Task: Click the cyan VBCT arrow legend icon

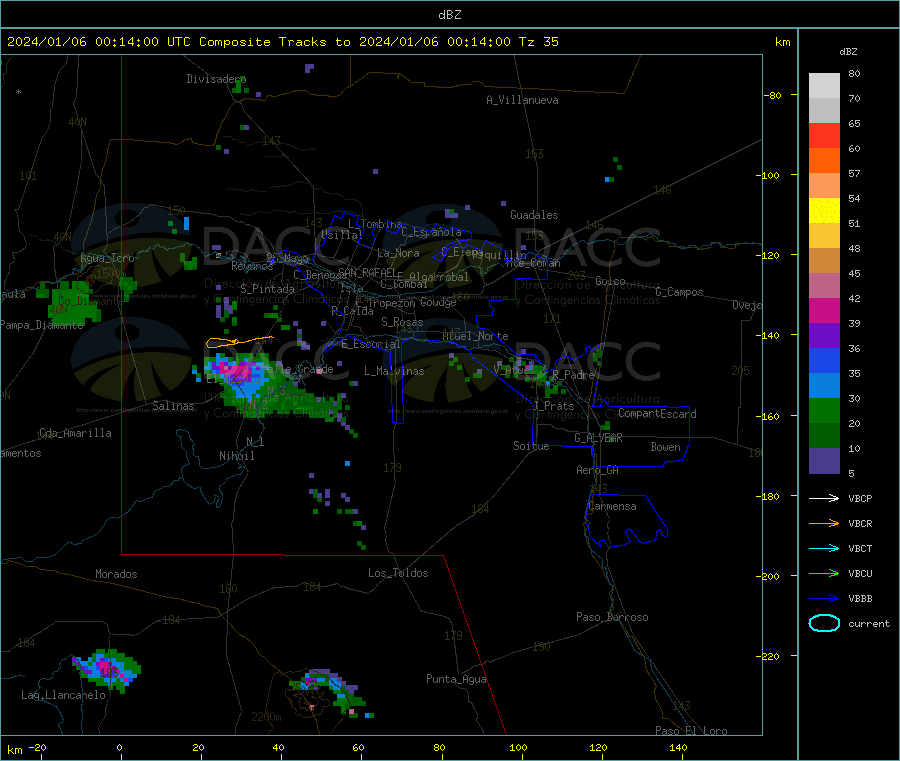Action: [x=824, y=548]
